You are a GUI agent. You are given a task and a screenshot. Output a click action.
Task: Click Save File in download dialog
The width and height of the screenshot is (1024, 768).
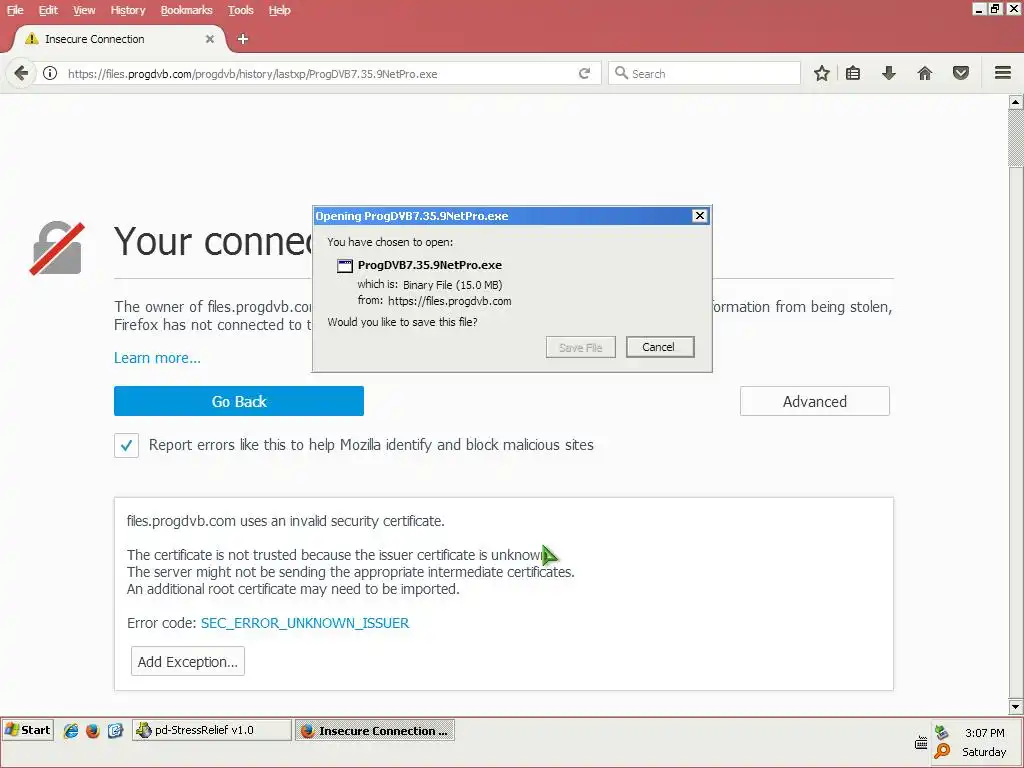point(581,347)
